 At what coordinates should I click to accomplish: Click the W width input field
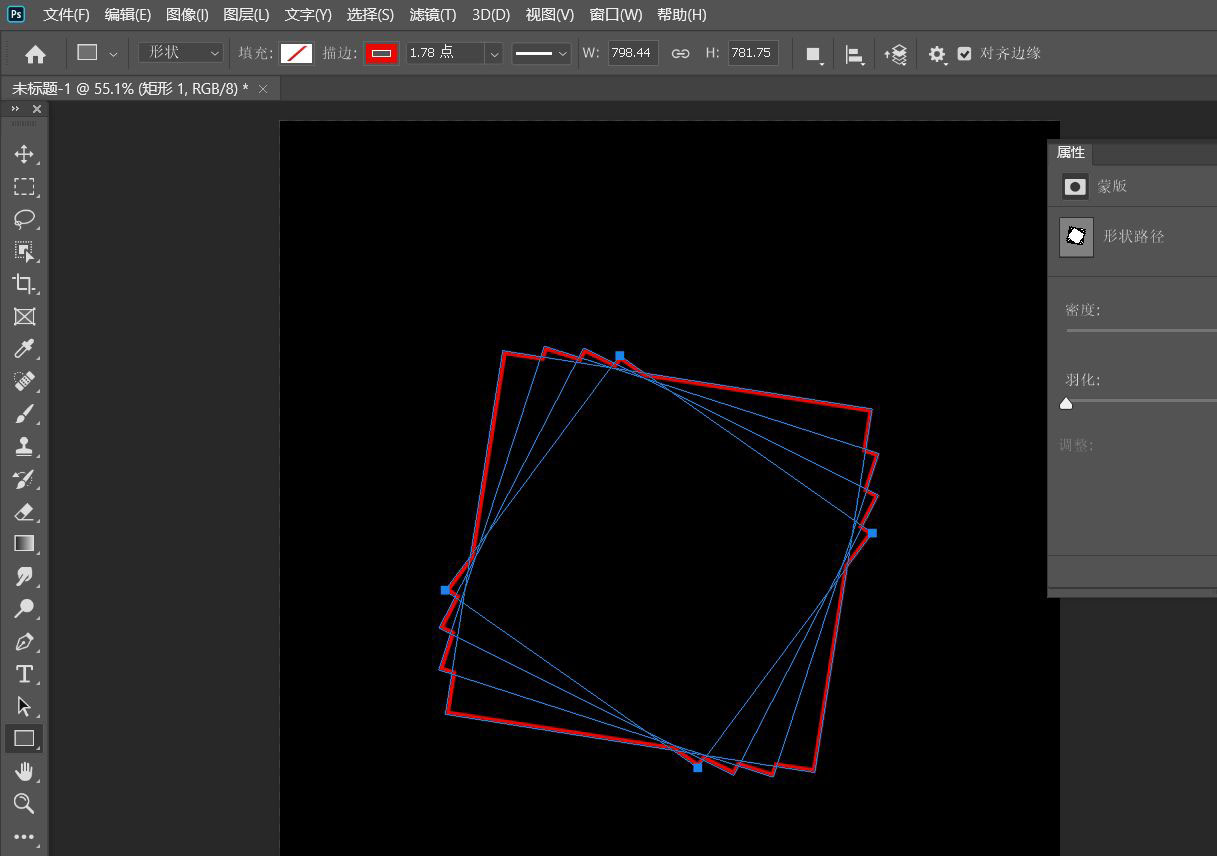631,53
